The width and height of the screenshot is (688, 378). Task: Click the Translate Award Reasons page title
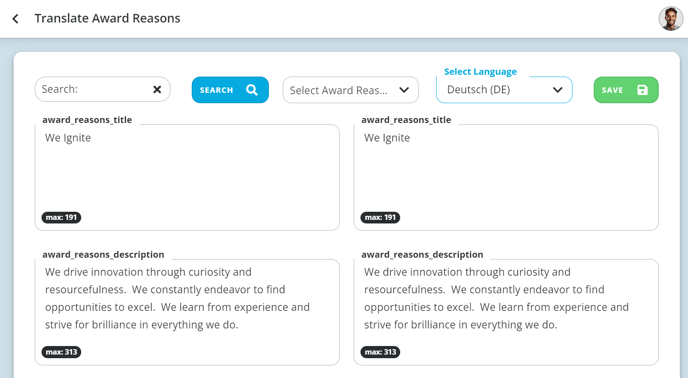[108, 18]
